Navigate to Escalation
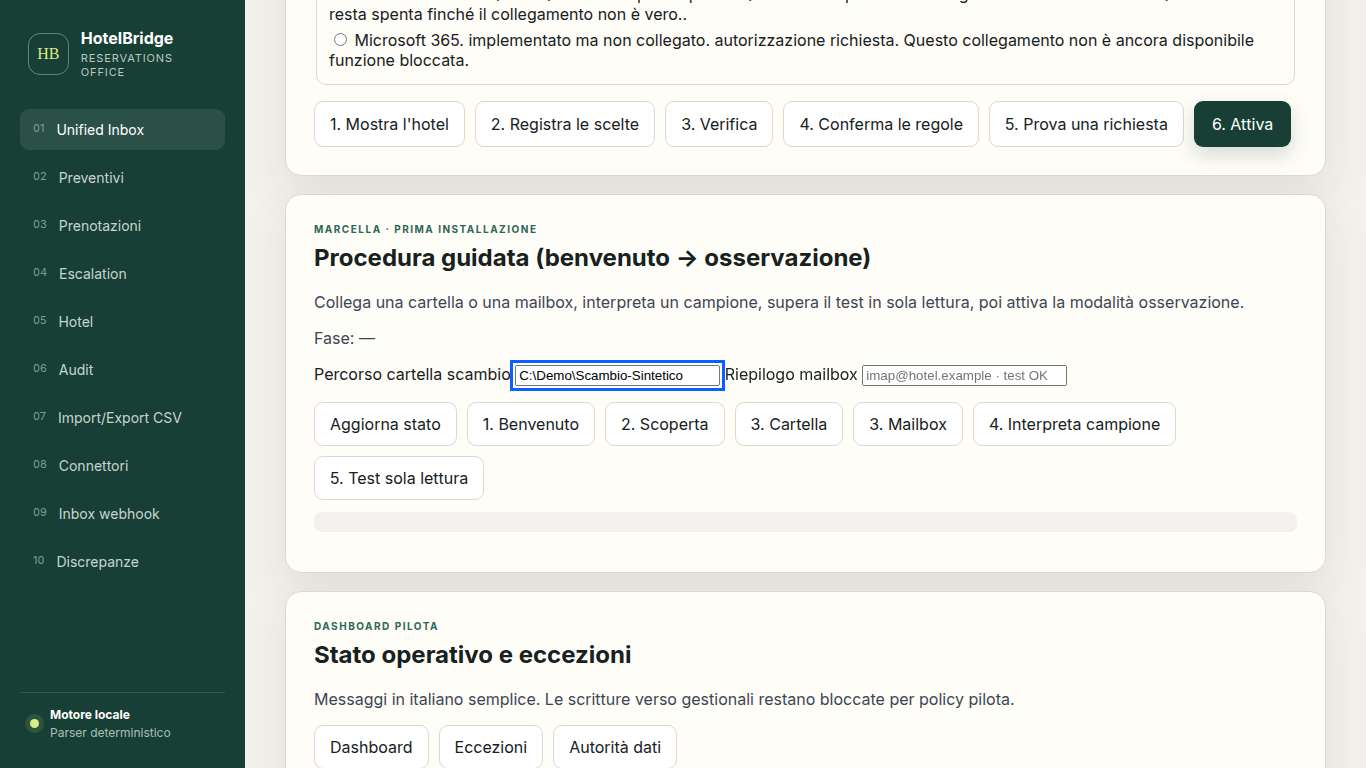Screen dimensions: 1366x768 coord(122,274)
